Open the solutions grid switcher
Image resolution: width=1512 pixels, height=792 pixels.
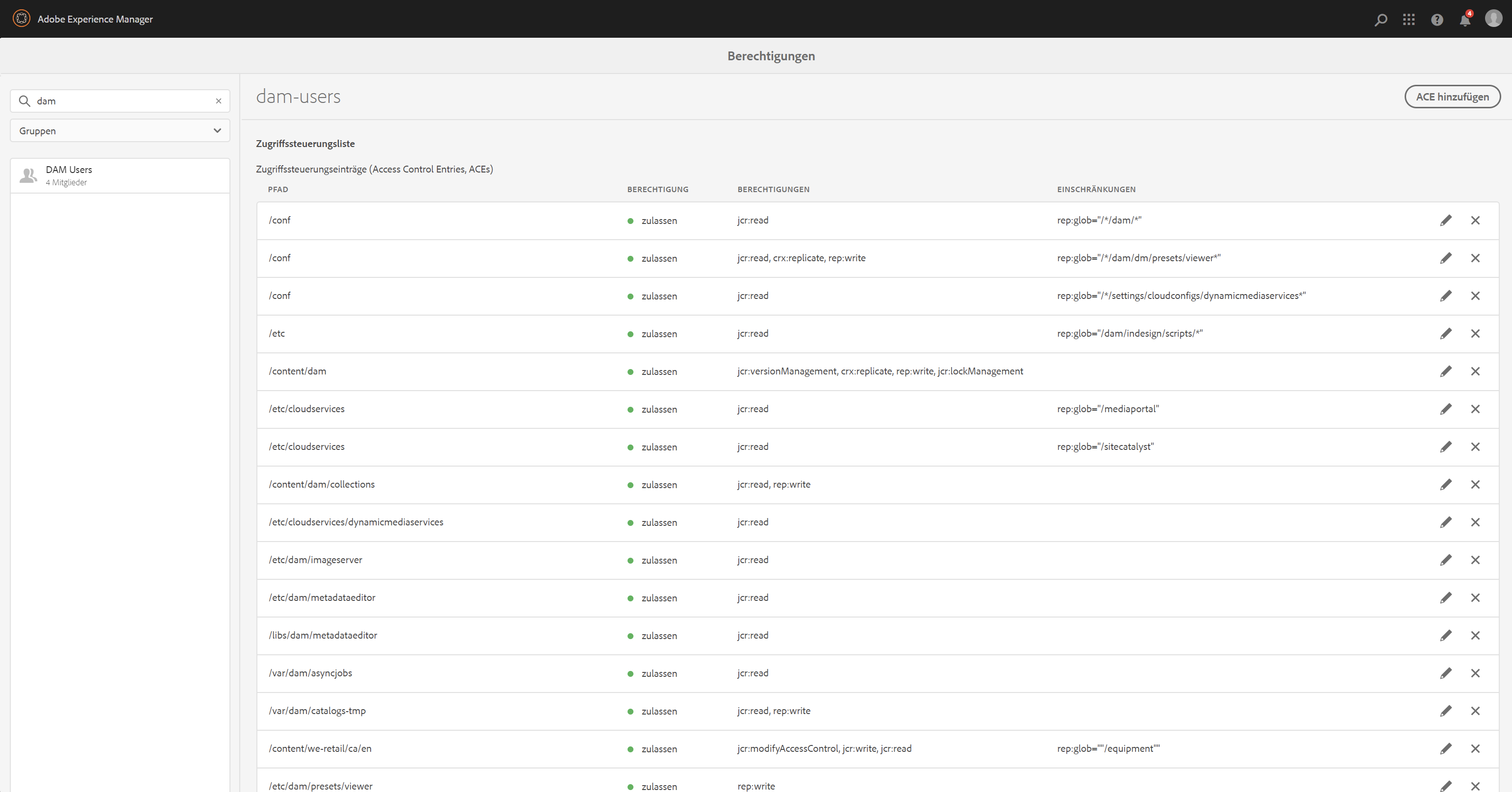[1409, 20]
